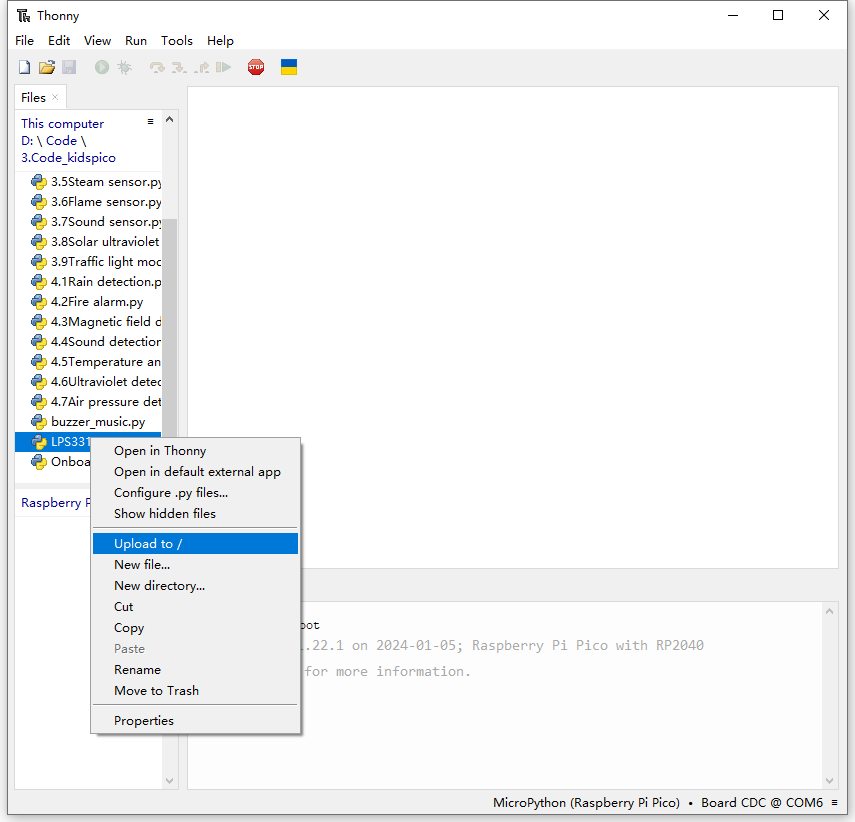Click shell scrollbar down arrow

(x=829, y=781)
